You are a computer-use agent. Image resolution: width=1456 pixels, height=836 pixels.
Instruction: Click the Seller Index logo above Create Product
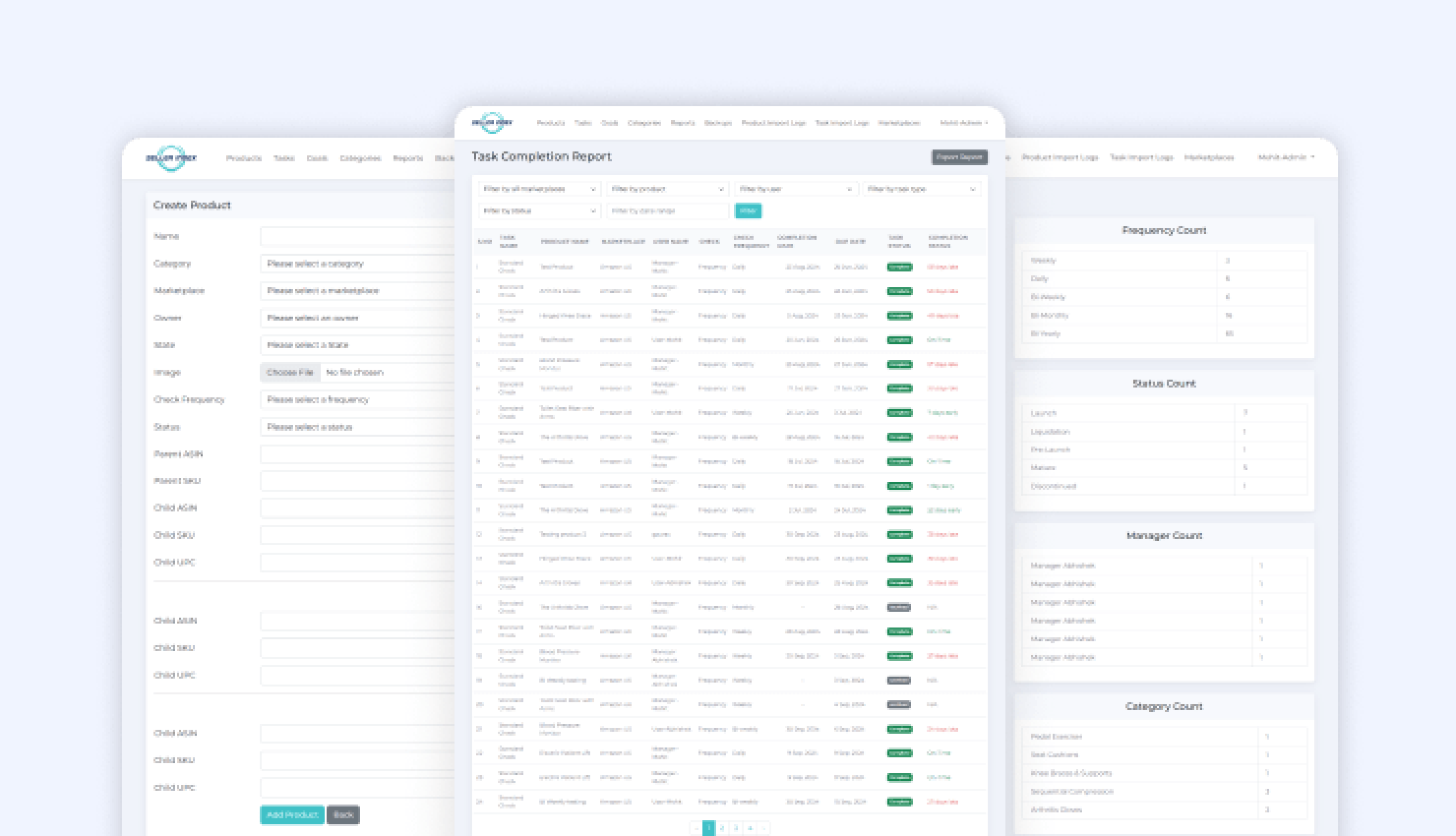pos(171,158)
